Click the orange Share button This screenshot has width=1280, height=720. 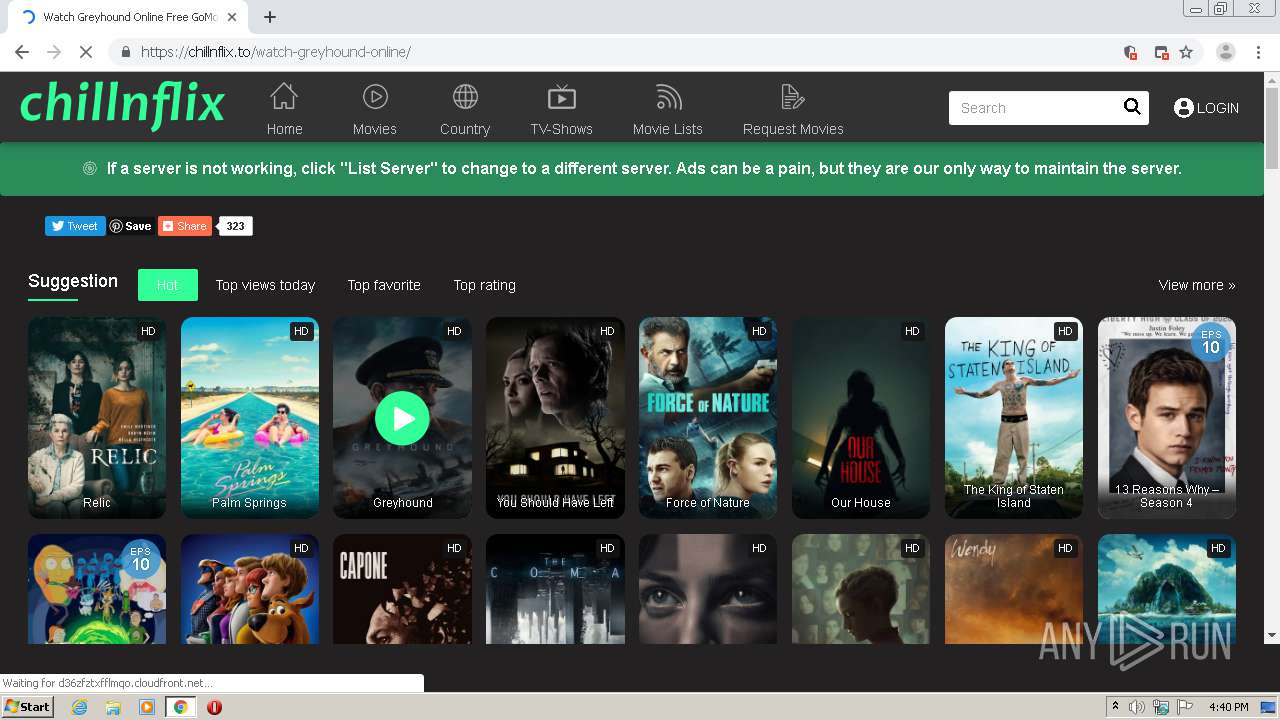point(185,226)
